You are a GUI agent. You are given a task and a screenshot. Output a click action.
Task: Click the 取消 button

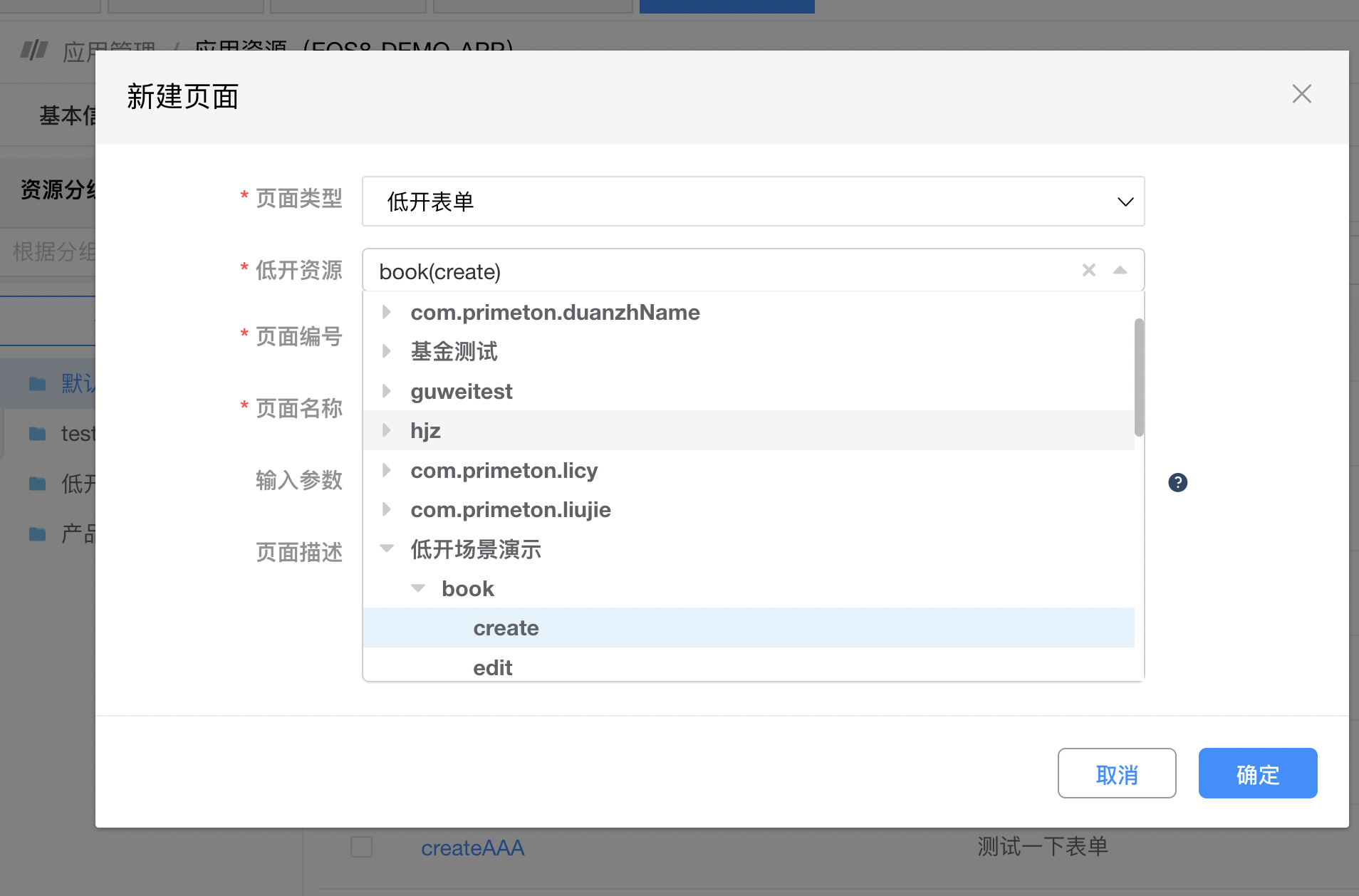(x=1116, y=773)
